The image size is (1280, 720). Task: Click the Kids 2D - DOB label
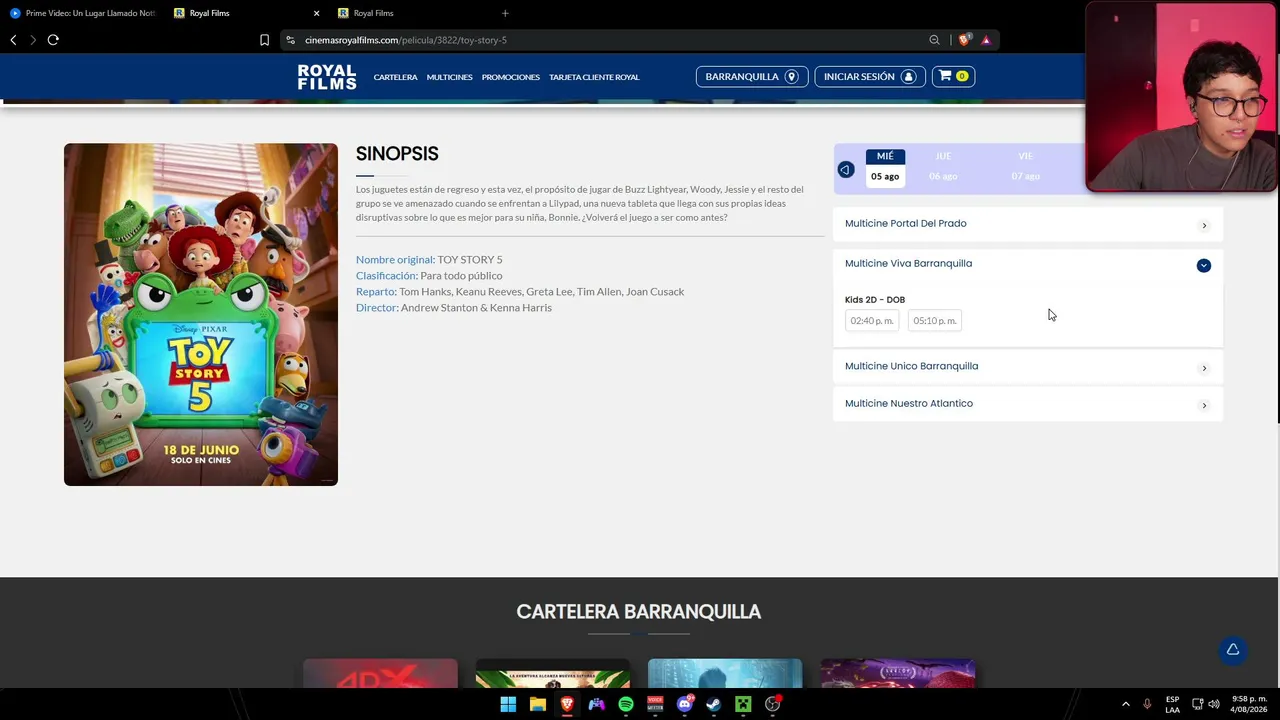click(875, 300)
